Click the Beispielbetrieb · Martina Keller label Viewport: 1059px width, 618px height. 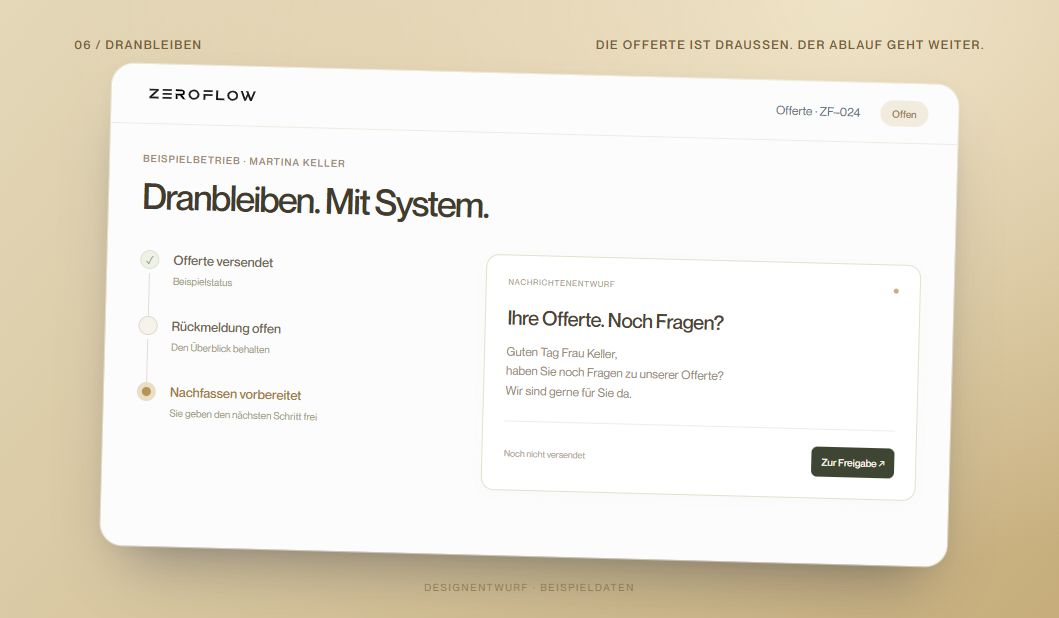(x=244, y=161)
